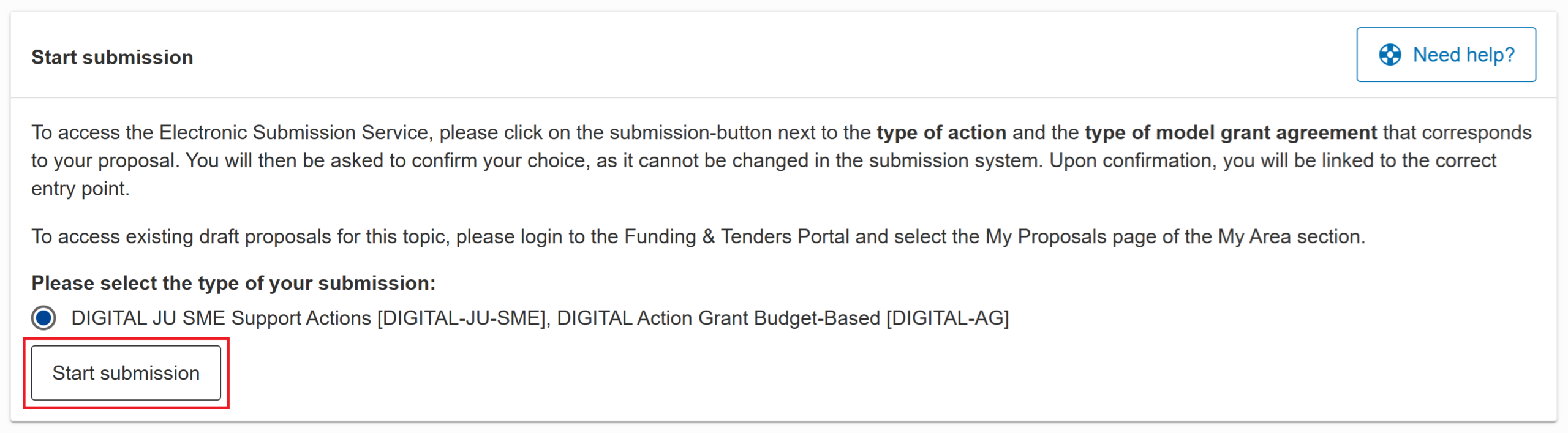
Task: Click the lifebuoy help icon
Action: coord(1390,55)
